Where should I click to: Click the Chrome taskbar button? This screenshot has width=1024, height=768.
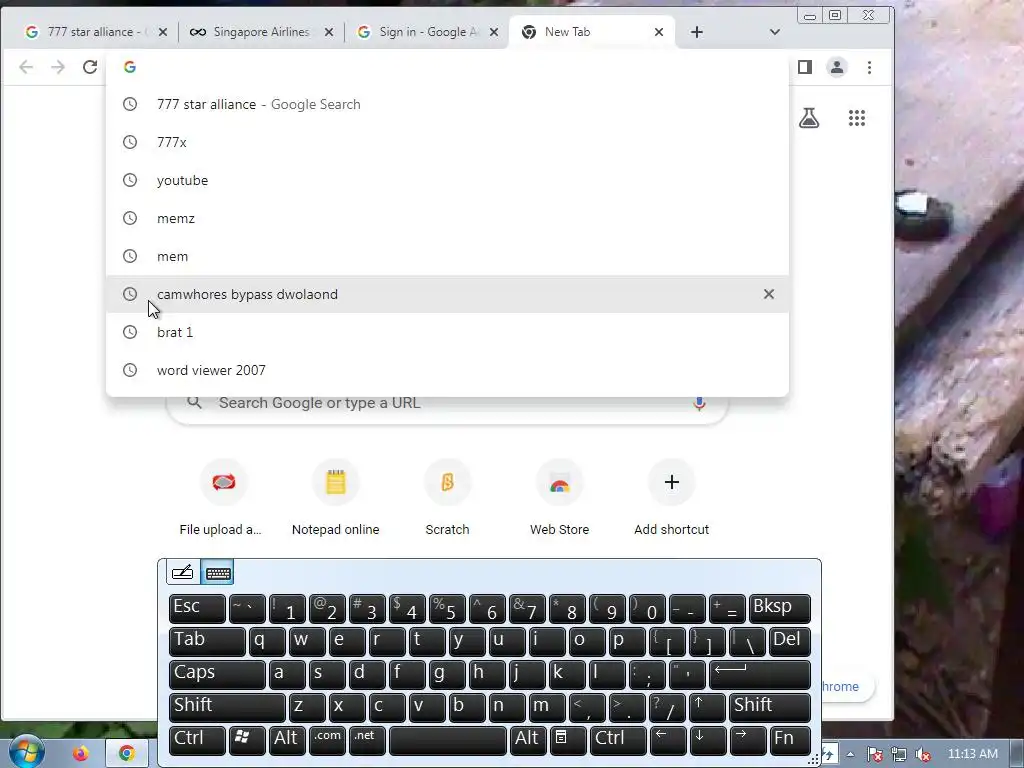127,754
